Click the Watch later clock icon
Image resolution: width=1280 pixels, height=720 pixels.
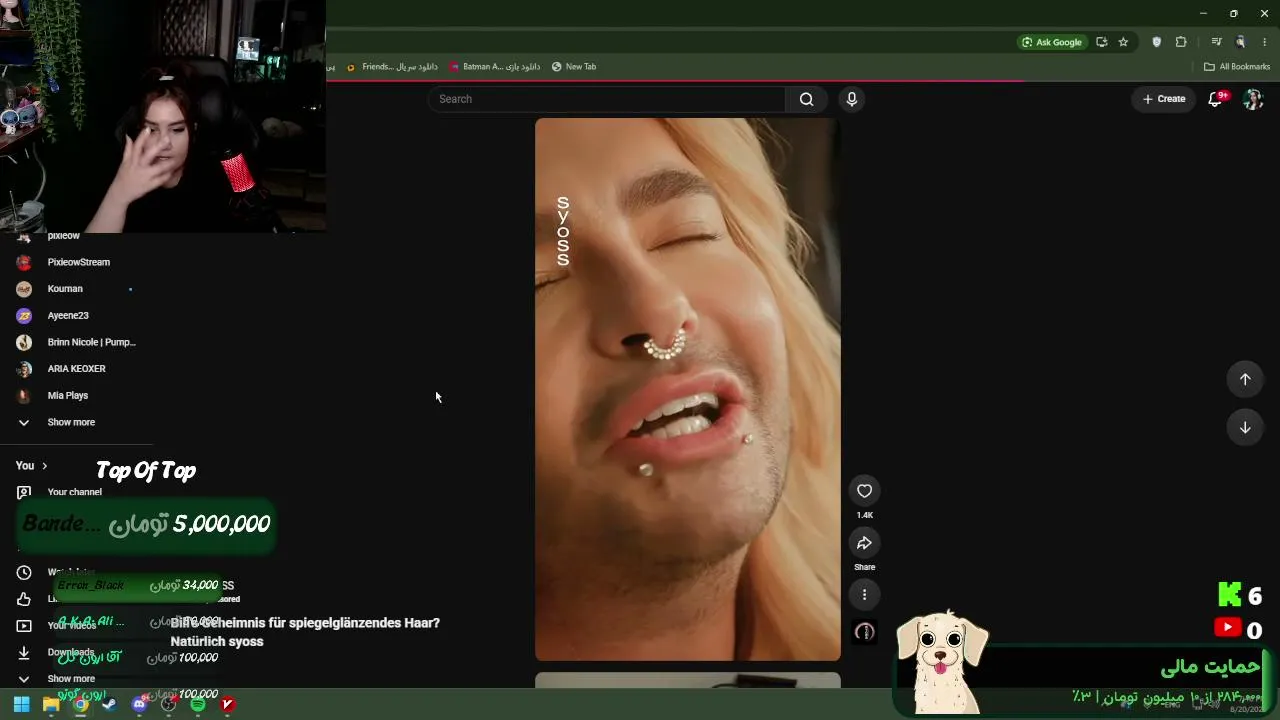[x=24, y=573]
